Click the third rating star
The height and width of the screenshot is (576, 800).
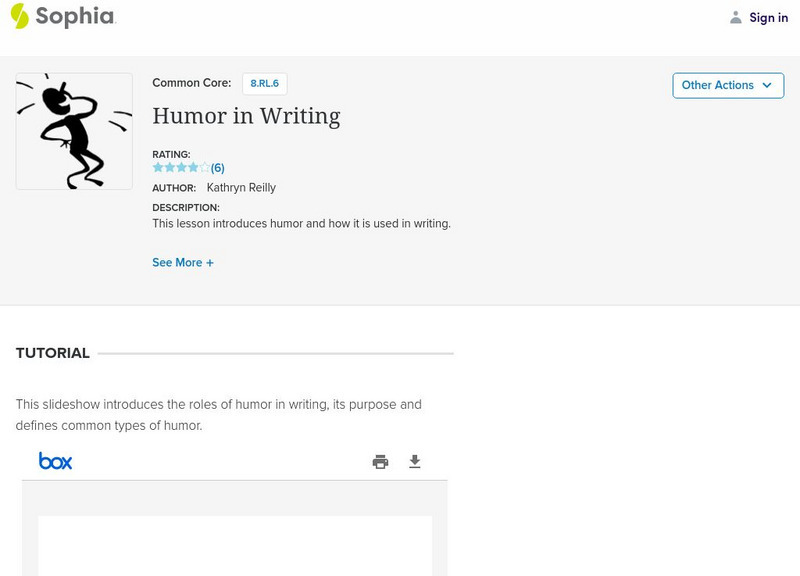[182, 168]
